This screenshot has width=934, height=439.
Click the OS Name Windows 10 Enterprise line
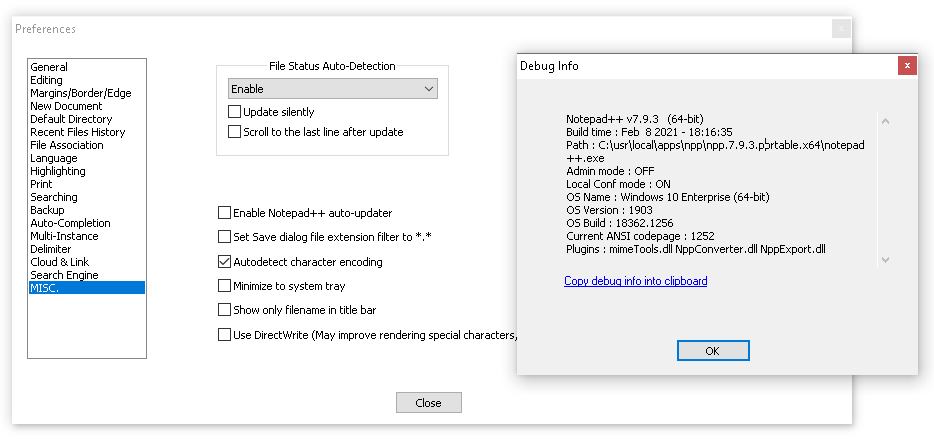pyautogui.click(x=668, y=197)
